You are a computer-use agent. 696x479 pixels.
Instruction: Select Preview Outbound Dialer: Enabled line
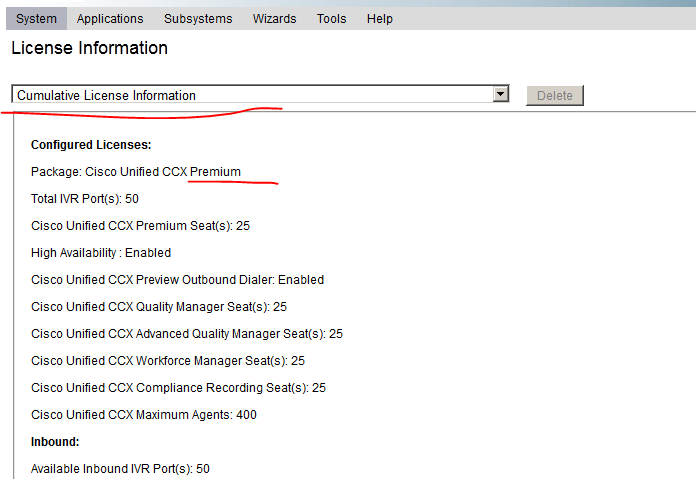click(x=177, y=280)
